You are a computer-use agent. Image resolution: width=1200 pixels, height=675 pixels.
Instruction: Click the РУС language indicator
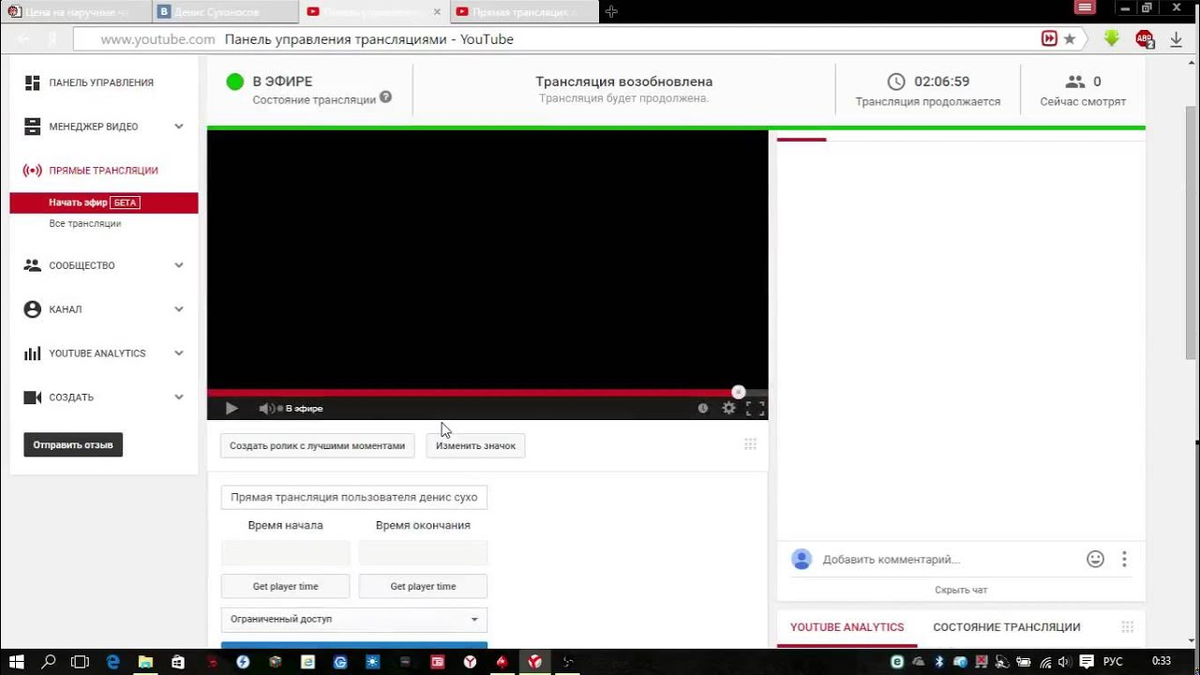(1112, 662)
